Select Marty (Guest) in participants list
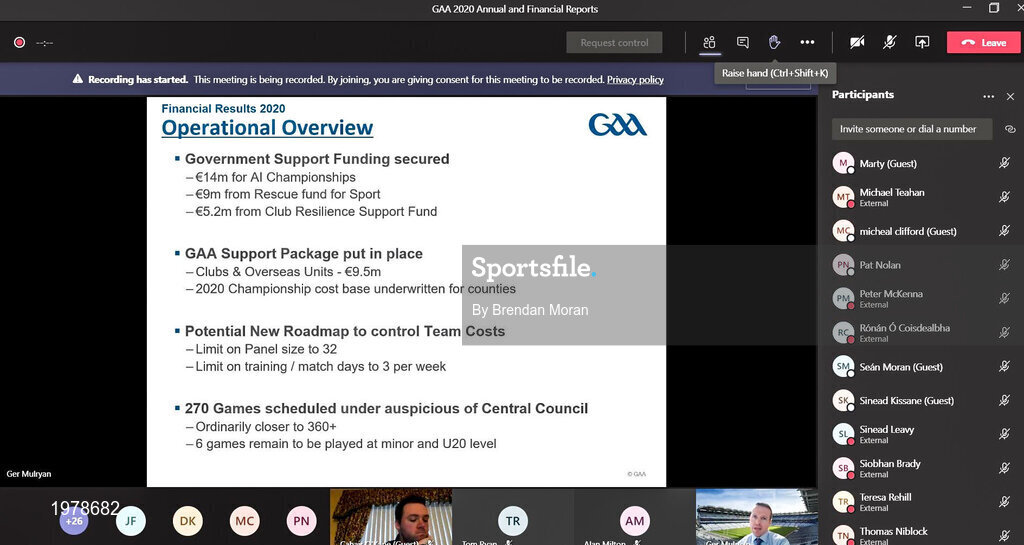Viewport: 1024px width, 545px height. pyautogui.click(x=921, y=163)
